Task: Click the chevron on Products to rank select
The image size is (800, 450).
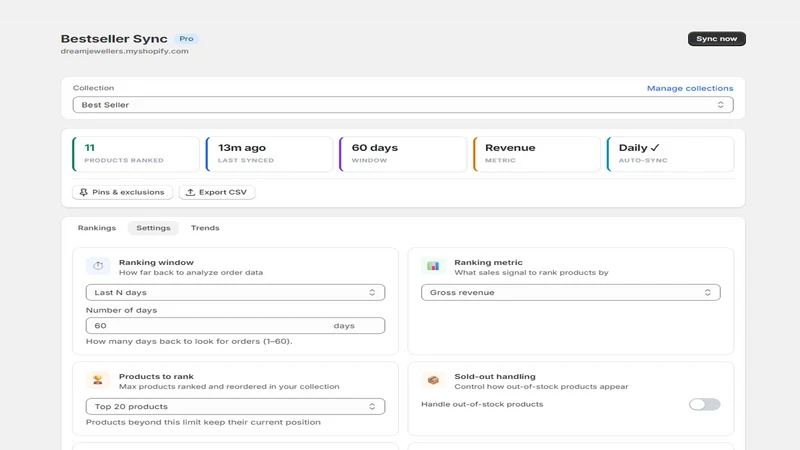Action: pos(372,407)
